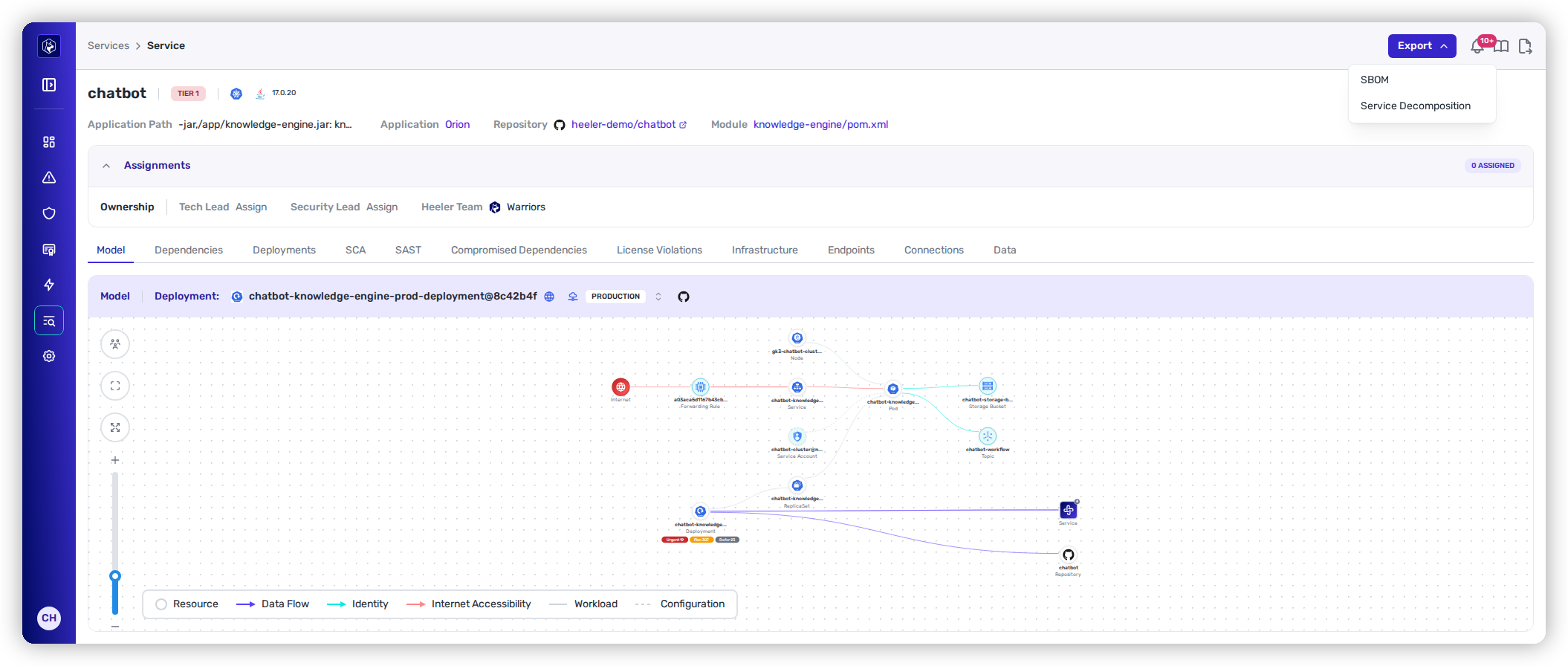Viewport: 1568px width, 666px height.
Task: Open the certificate sidebar icon
Action: 49,249
